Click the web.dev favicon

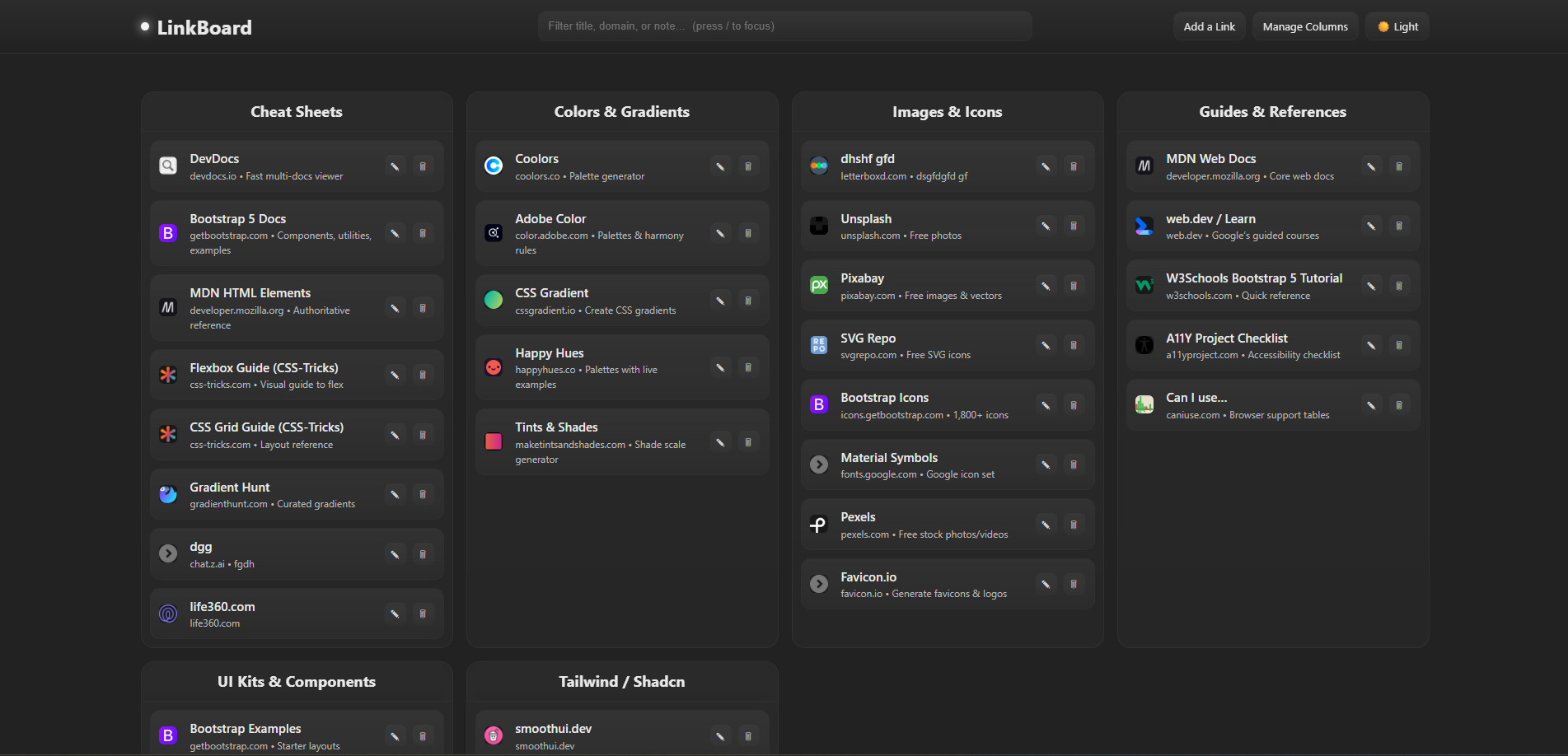[1144, 226]
